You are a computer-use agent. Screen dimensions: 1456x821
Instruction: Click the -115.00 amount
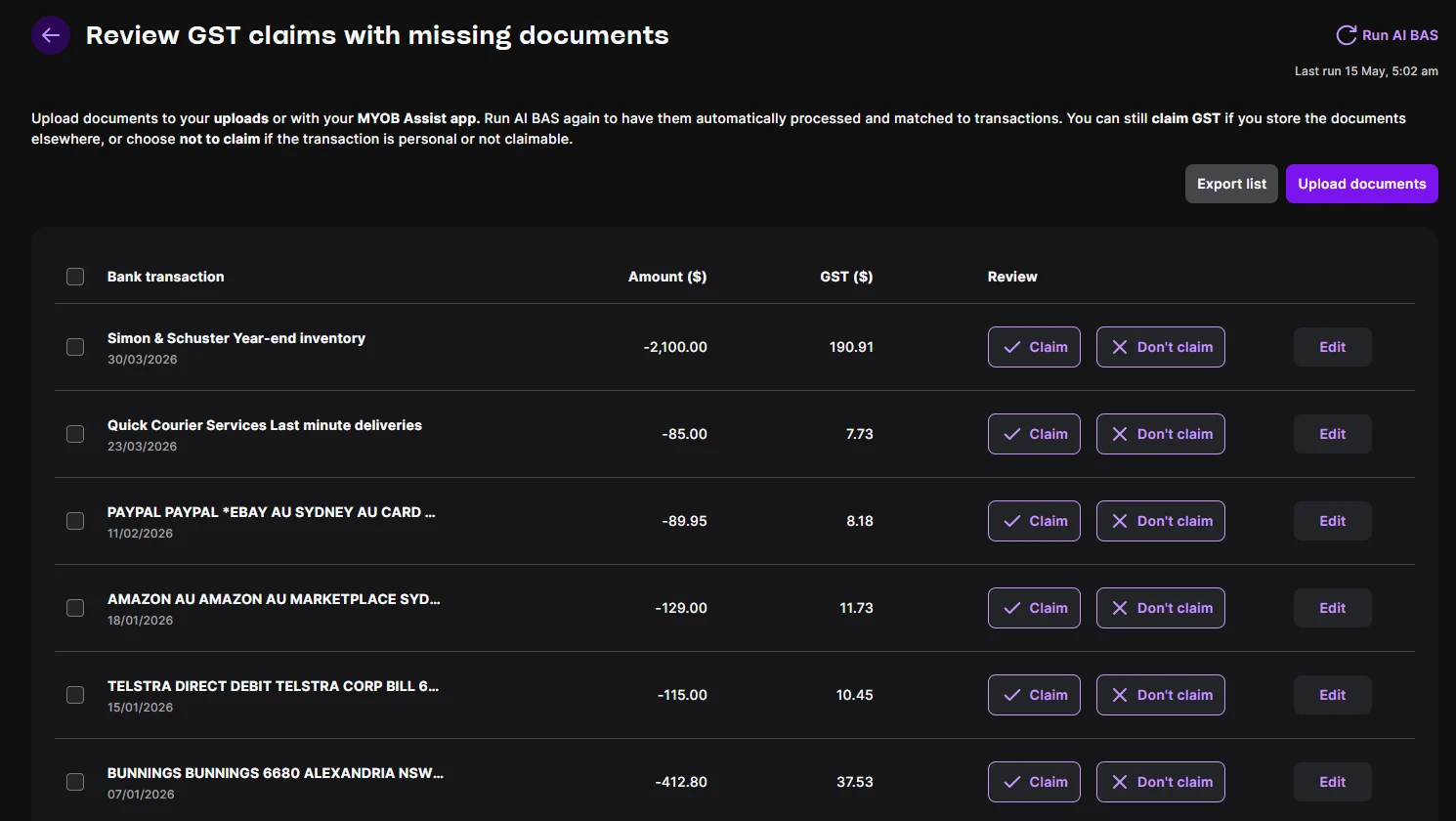(x=682, y=695)
